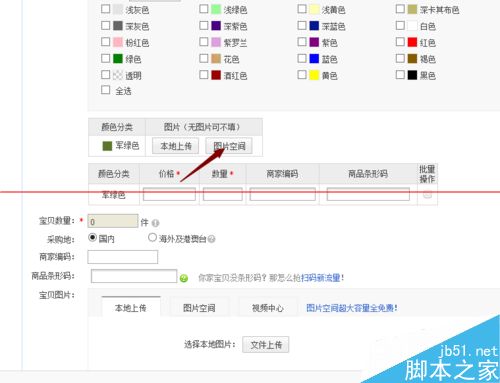Check the 深紫色 color option

[x=204, y=25]
